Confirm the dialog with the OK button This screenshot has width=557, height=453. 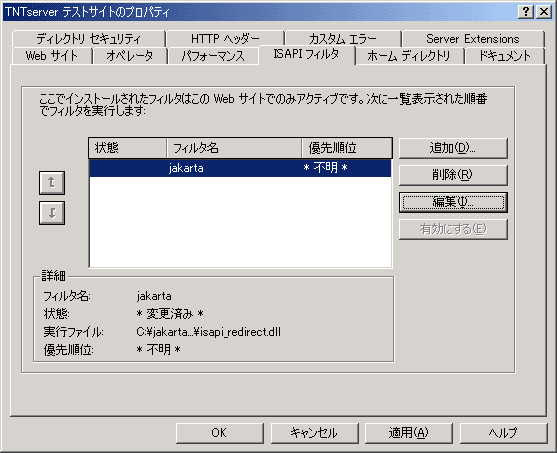point(220,433)
